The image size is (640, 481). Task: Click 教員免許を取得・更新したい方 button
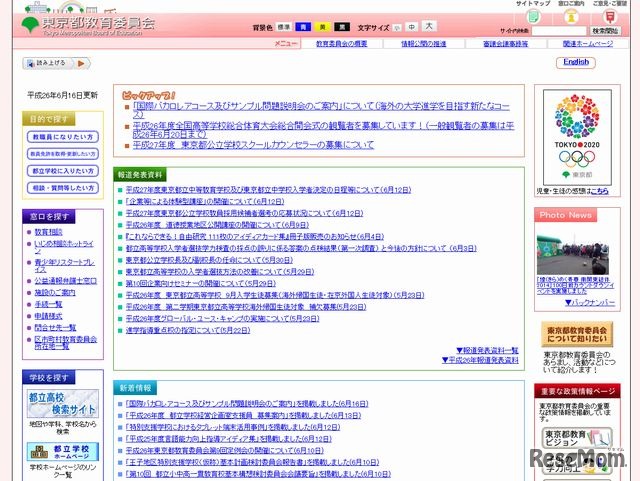(x=63, y=154)
